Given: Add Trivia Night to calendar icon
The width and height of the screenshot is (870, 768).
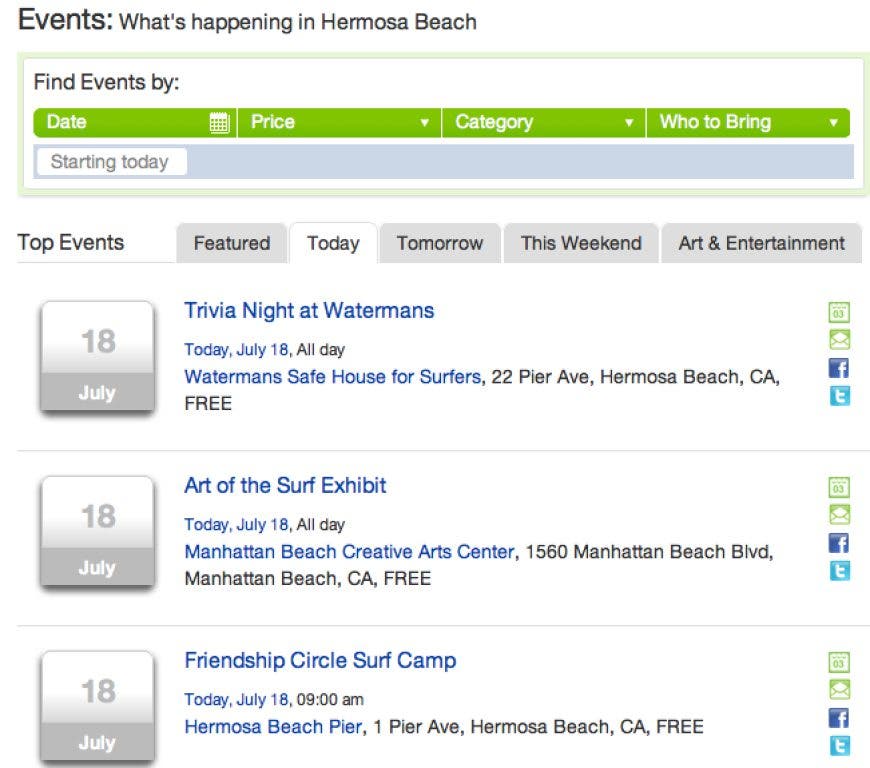Looking at the screenshot, I should click(x=839, y=312).
